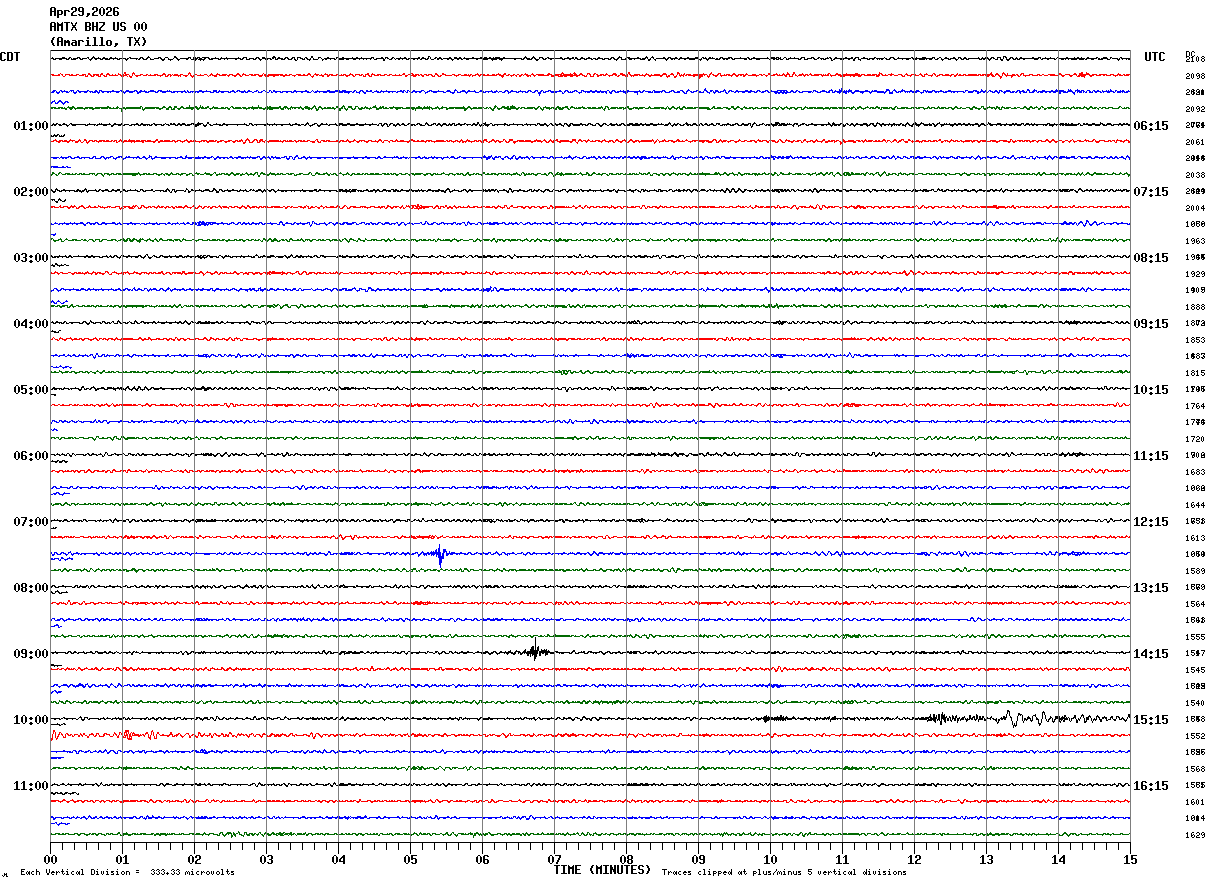Image resolution: width=1210 pixels, height=886 pixels.
Task: Select the AMTX BHZ US 00 station label
Action: pos(98,27)
